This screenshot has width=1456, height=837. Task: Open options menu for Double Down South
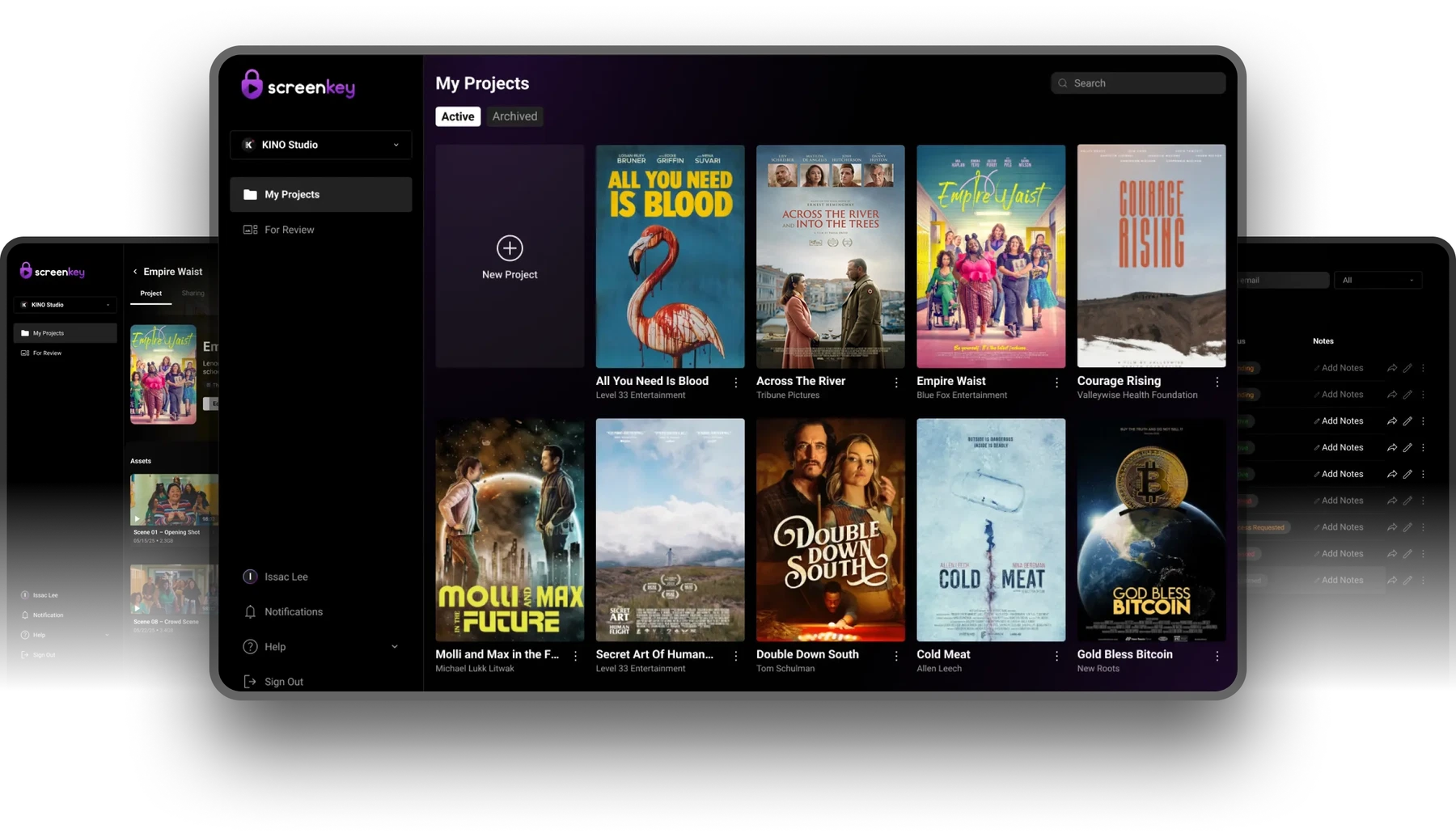click(895, 656)
